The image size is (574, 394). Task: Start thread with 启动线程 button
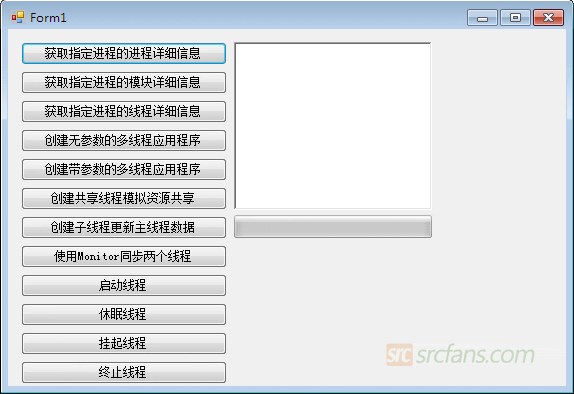124,285
